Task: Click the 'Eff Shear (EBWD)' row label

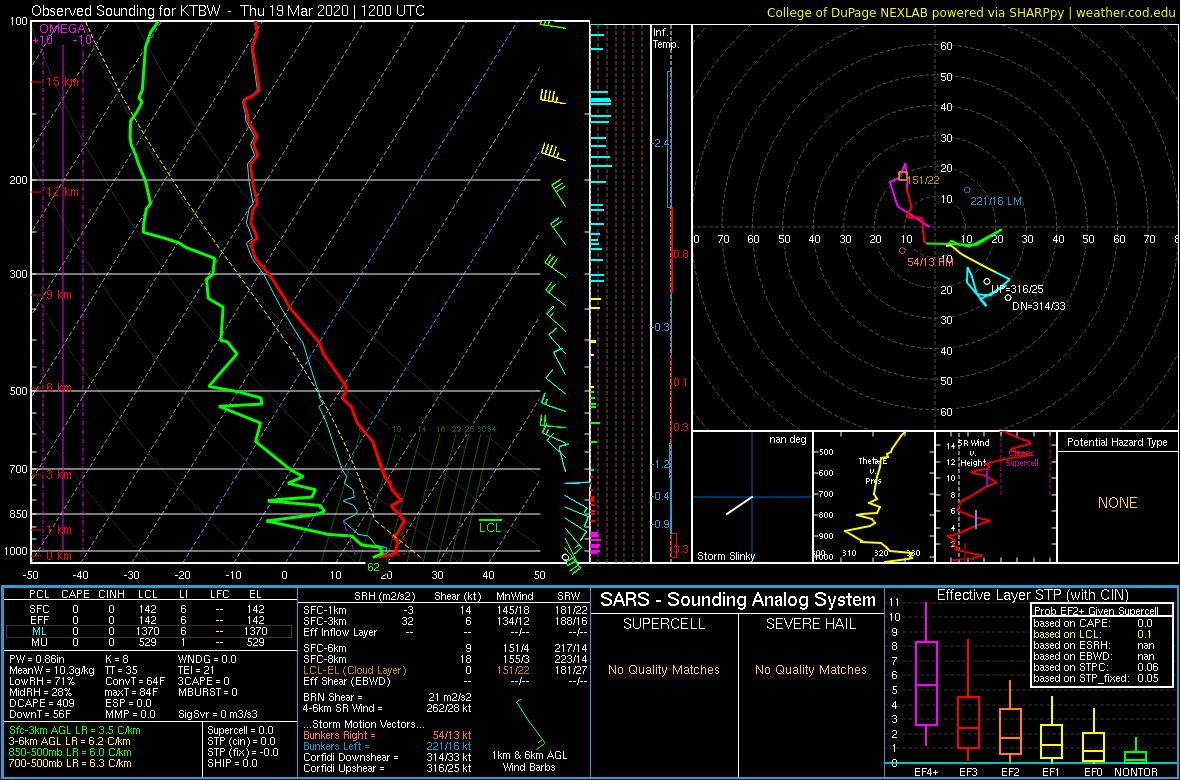Action: (x=345, y=681)
